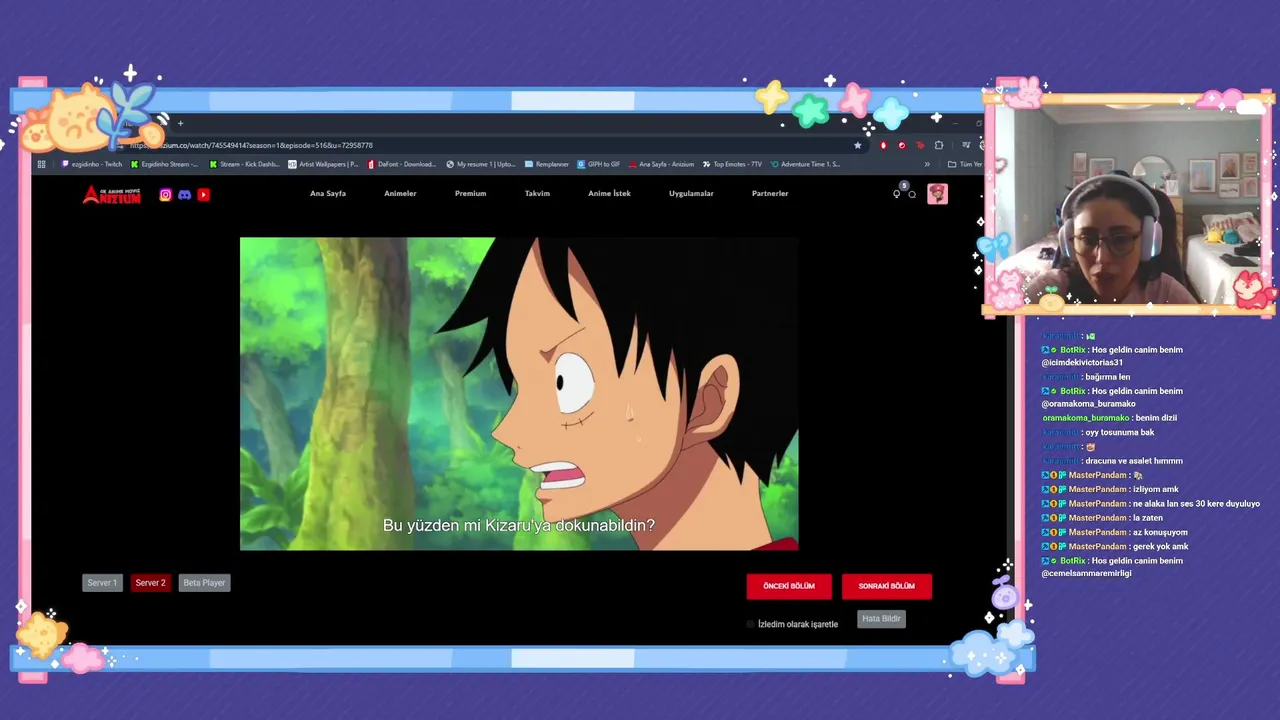The image size is (1280, 720).
Task: Check İzledim olarak işaretle checkbox
Action: pos(751,624)
